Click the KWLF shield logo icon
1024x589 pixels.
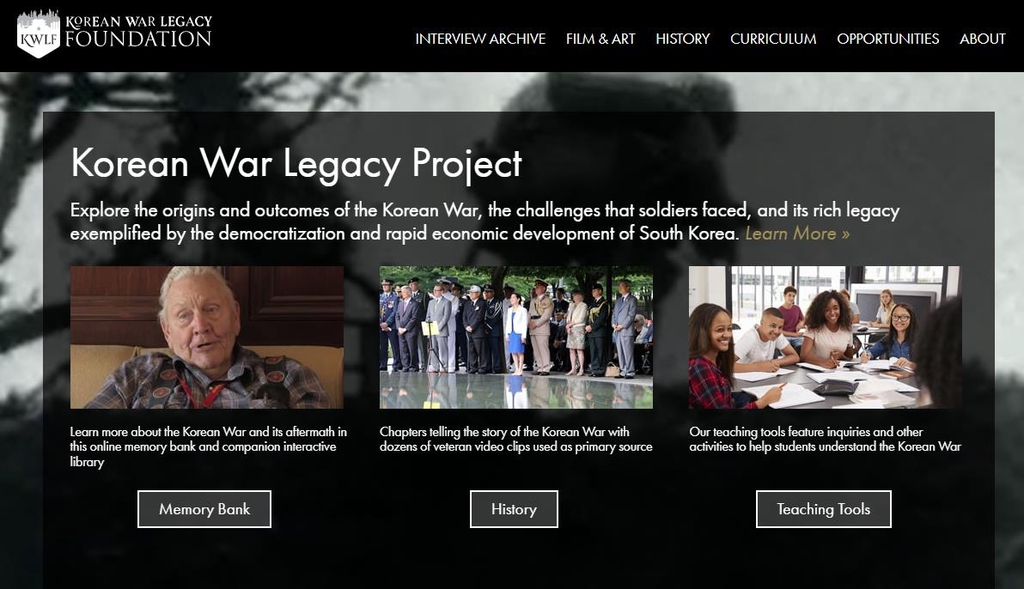39,34
